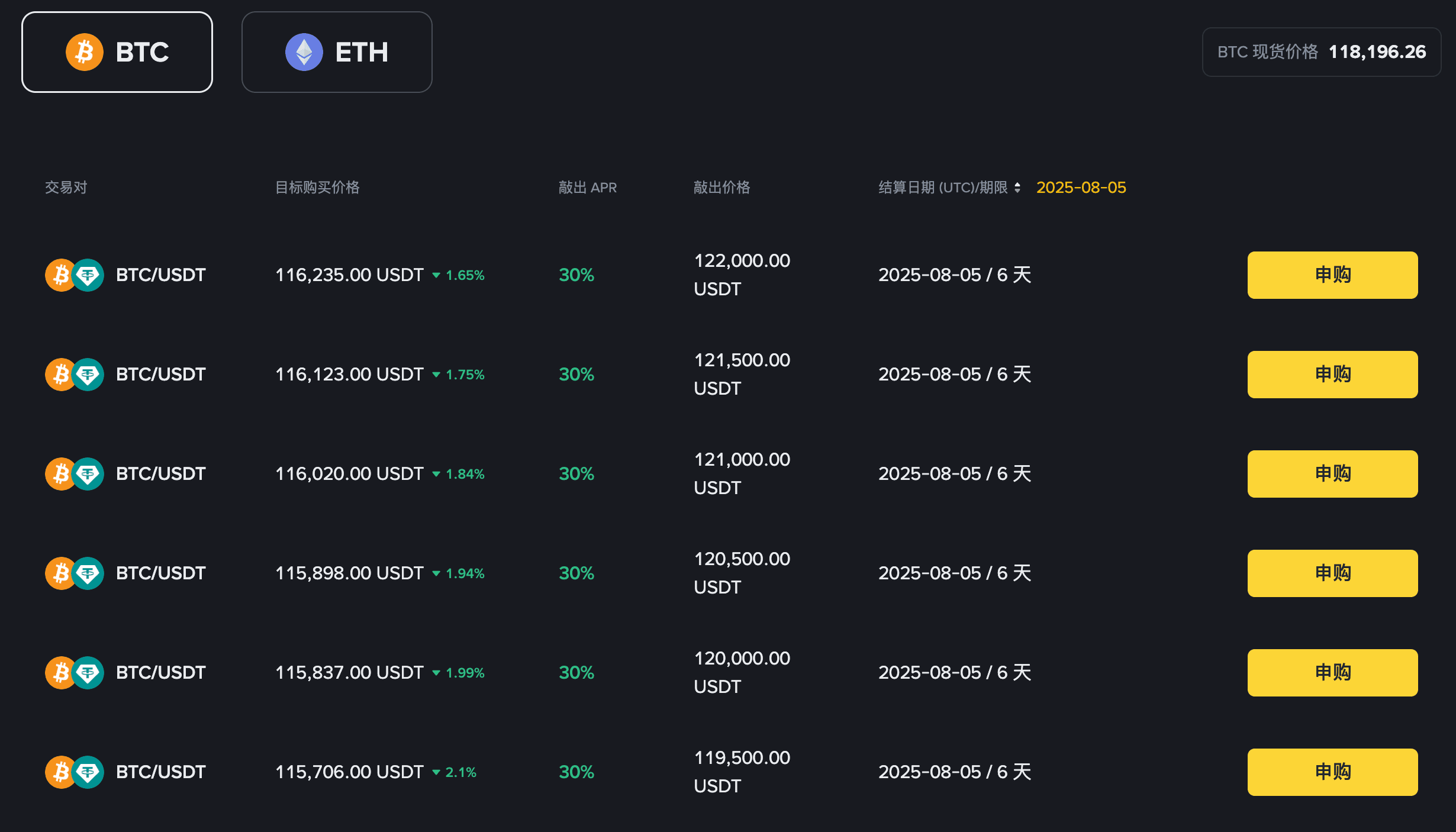Click BTC icon in 116,020.00 row

click(60, 474)
